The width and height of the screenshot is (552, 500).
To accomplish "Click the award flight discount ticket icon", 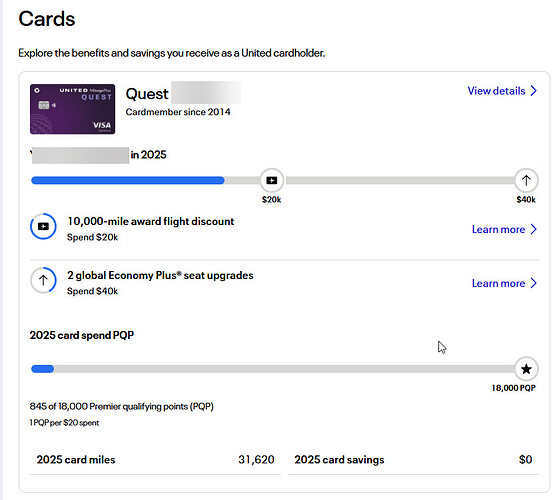I will 43,226.
